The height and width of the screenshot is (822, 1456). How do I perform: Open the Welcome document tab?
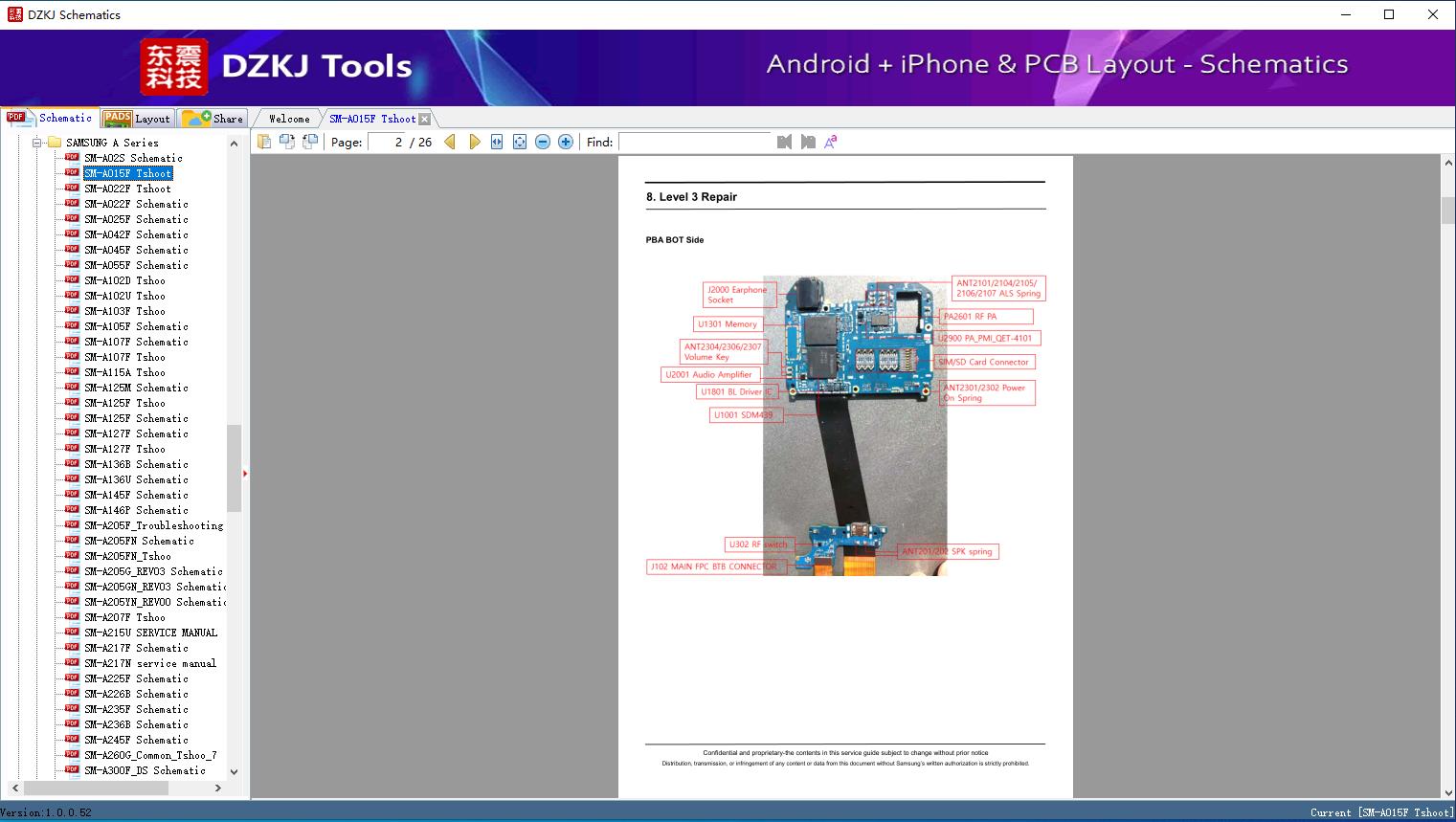(x=288, y=119)
